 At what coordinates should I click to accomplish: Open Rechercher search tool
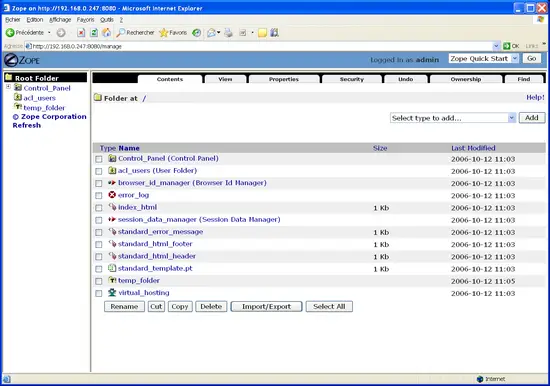[x=135, y=33]
